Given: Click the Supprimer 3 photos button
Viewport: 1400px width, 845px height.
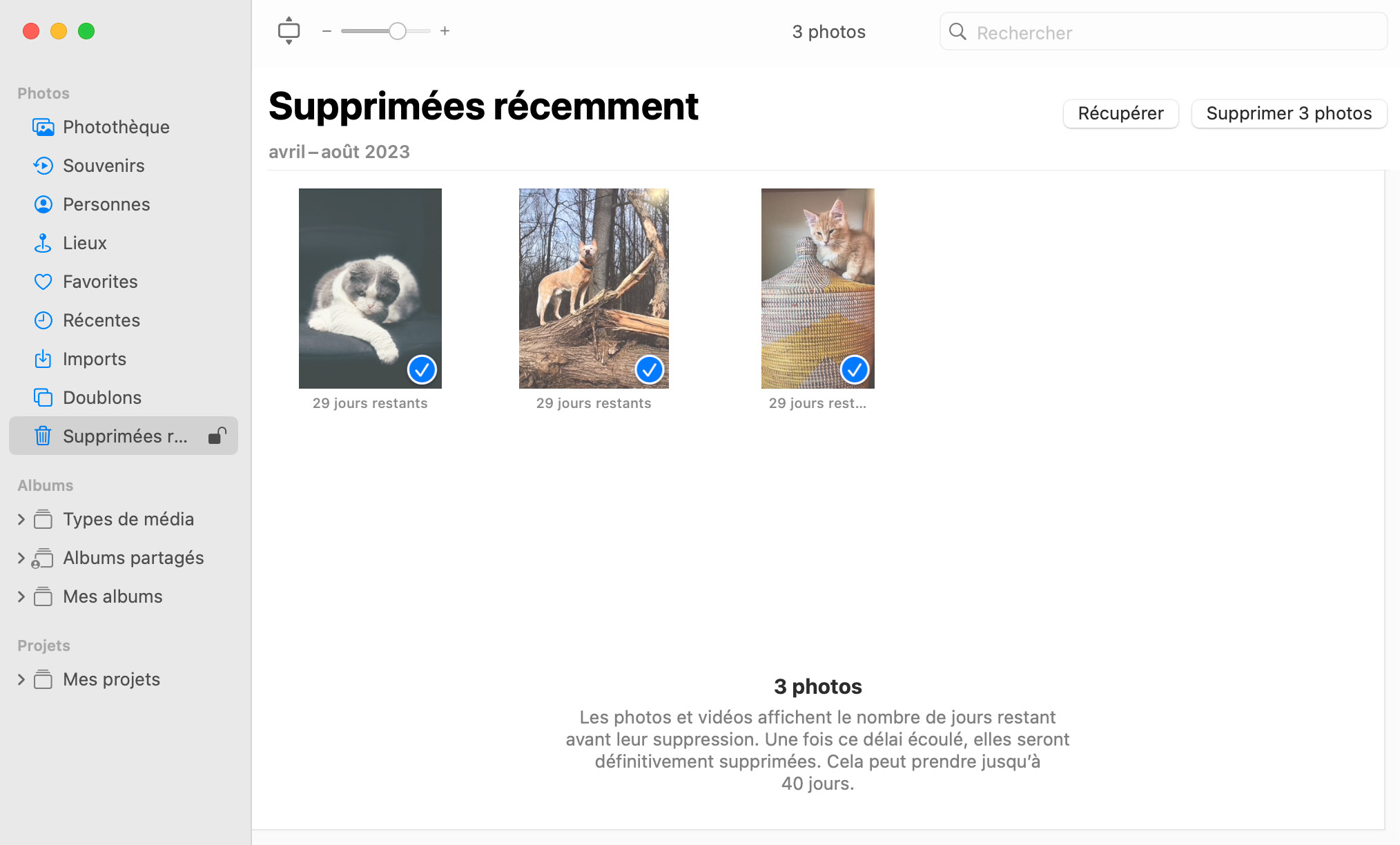Looking at the screenshot, I should pos(1289,113).
